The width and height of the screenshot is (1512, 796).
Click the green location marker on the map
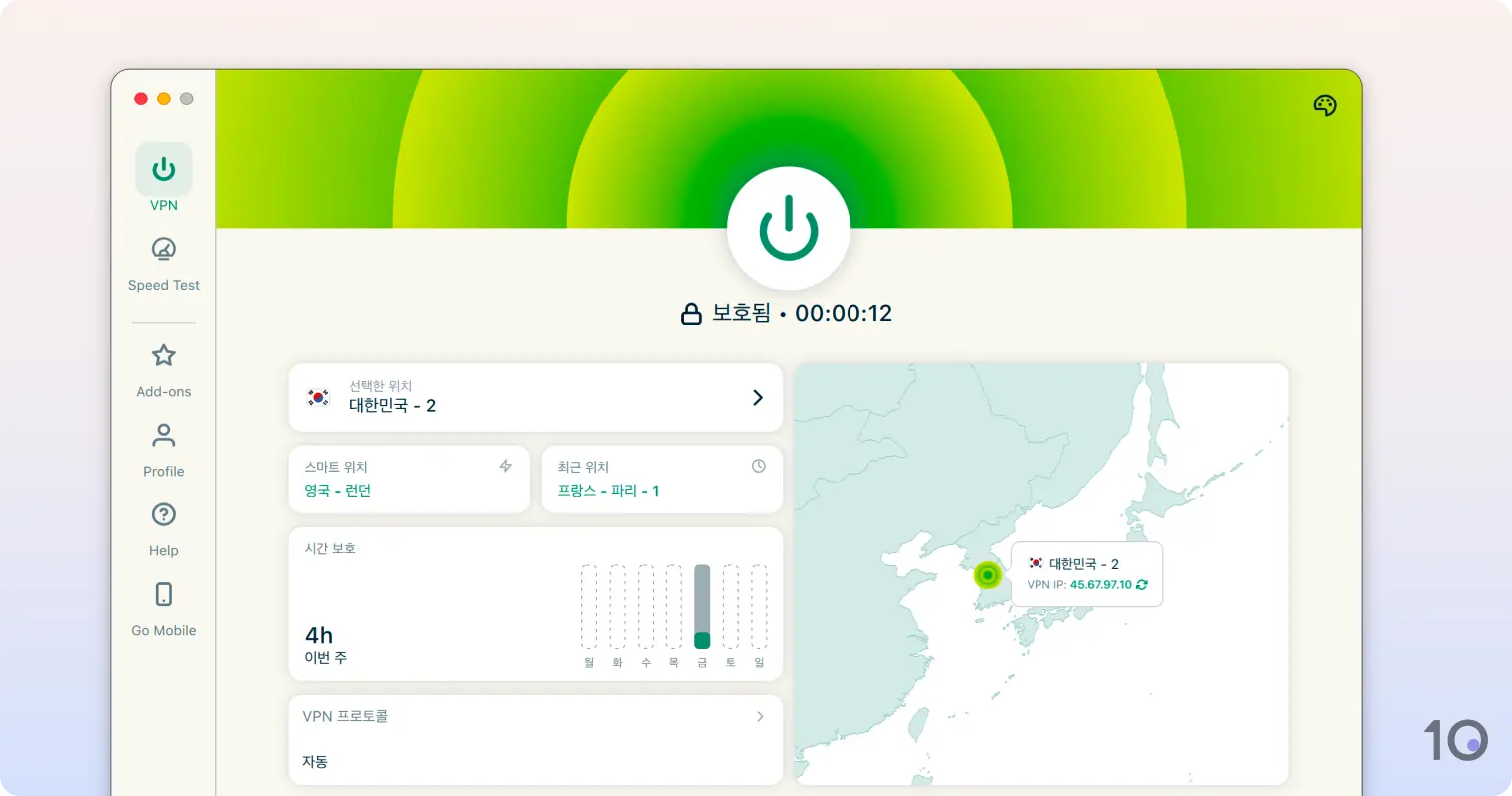pos(986,575)
